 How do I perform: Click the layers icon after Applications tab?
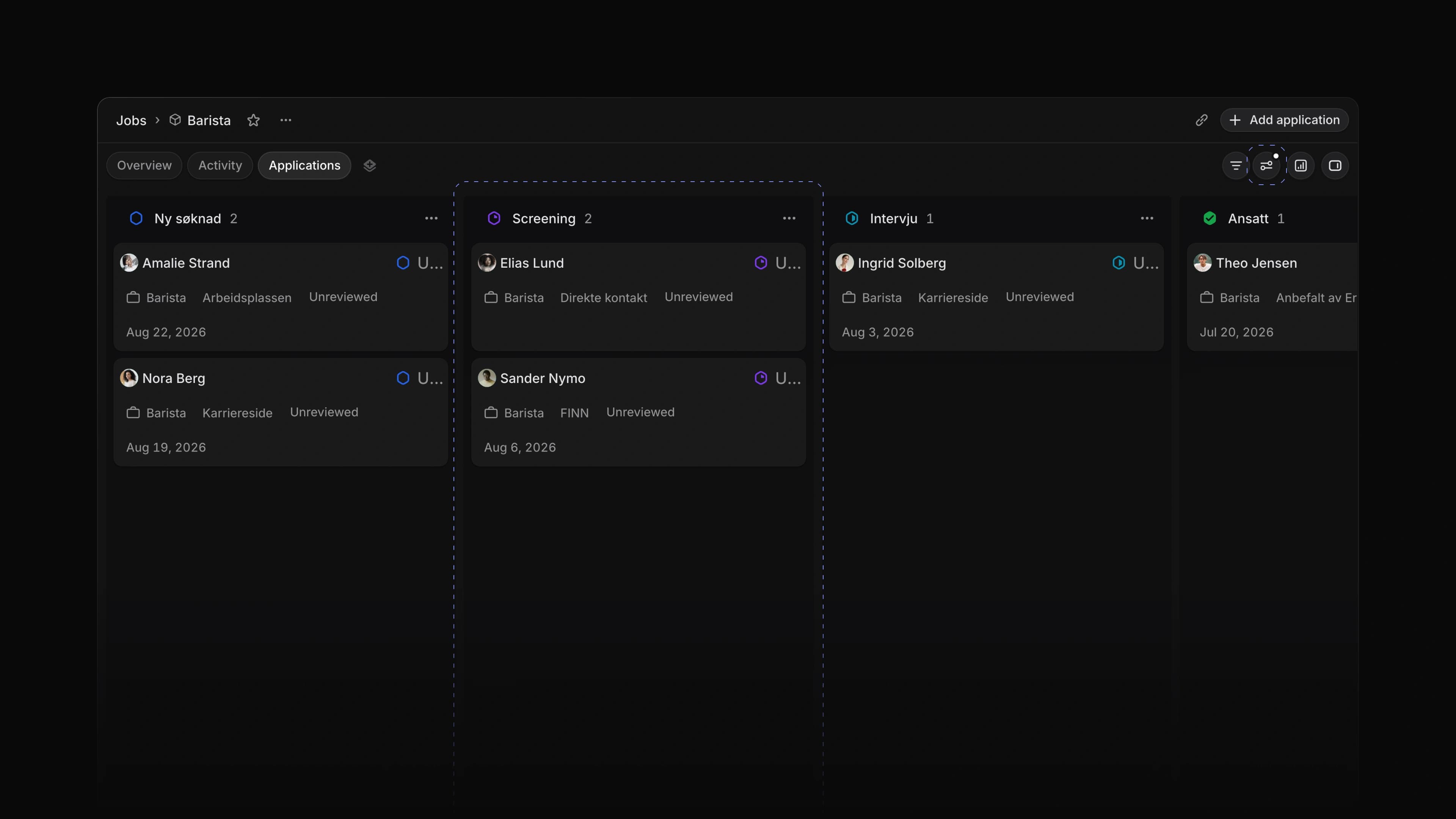pos(370,166)
